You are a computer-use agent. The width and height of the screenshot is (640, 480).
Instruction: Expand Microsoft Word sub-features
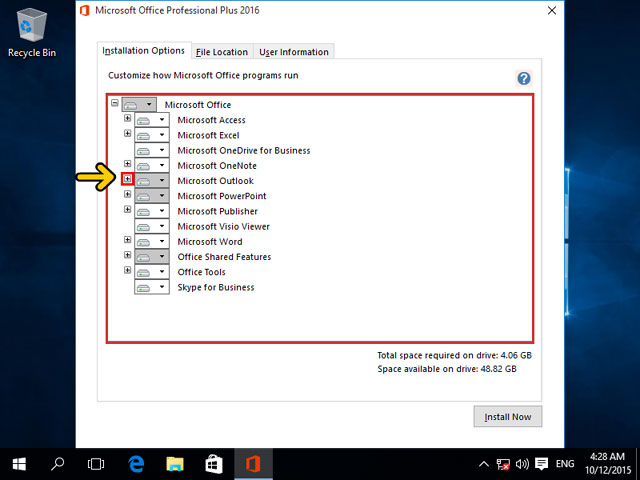[127, 240]
